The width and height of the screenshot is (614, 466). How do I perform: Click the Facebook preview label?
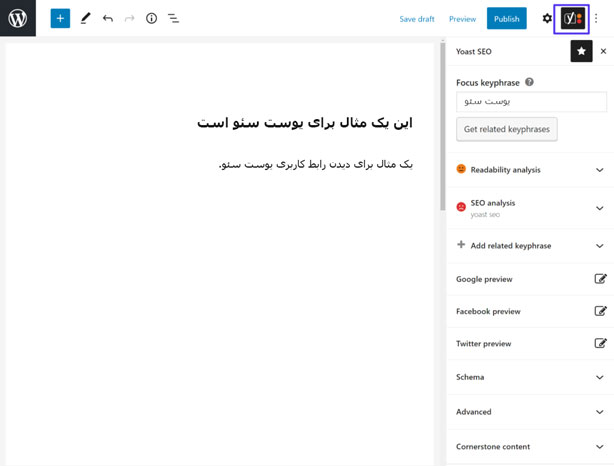point(488,311)
